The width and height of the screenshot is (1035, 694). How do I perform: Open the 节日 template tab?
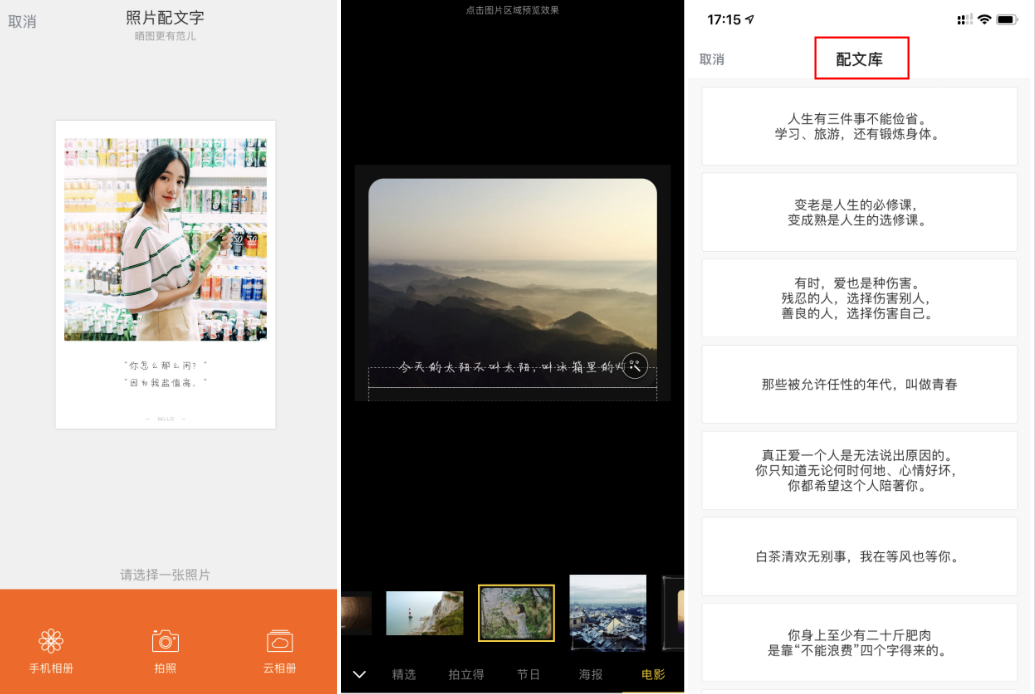pyautogui.click(x=529, y=675)
